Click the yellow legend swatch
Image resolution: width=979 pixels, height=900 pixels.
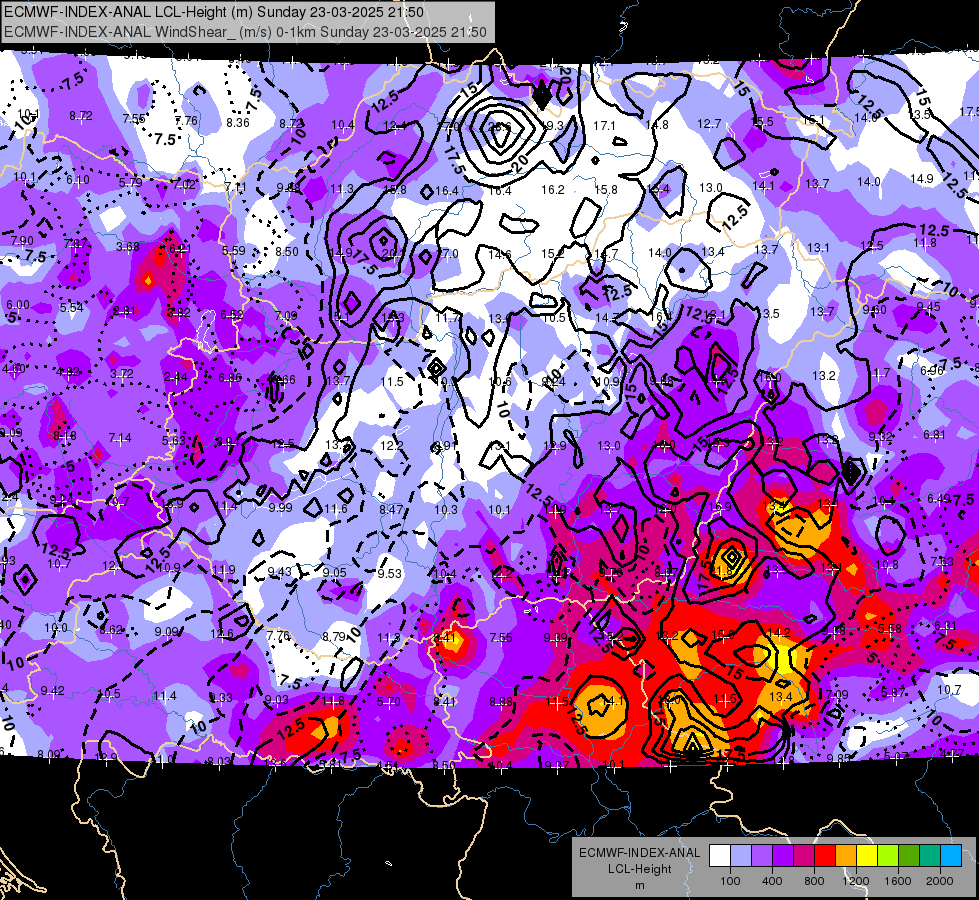tap(867, 856)
